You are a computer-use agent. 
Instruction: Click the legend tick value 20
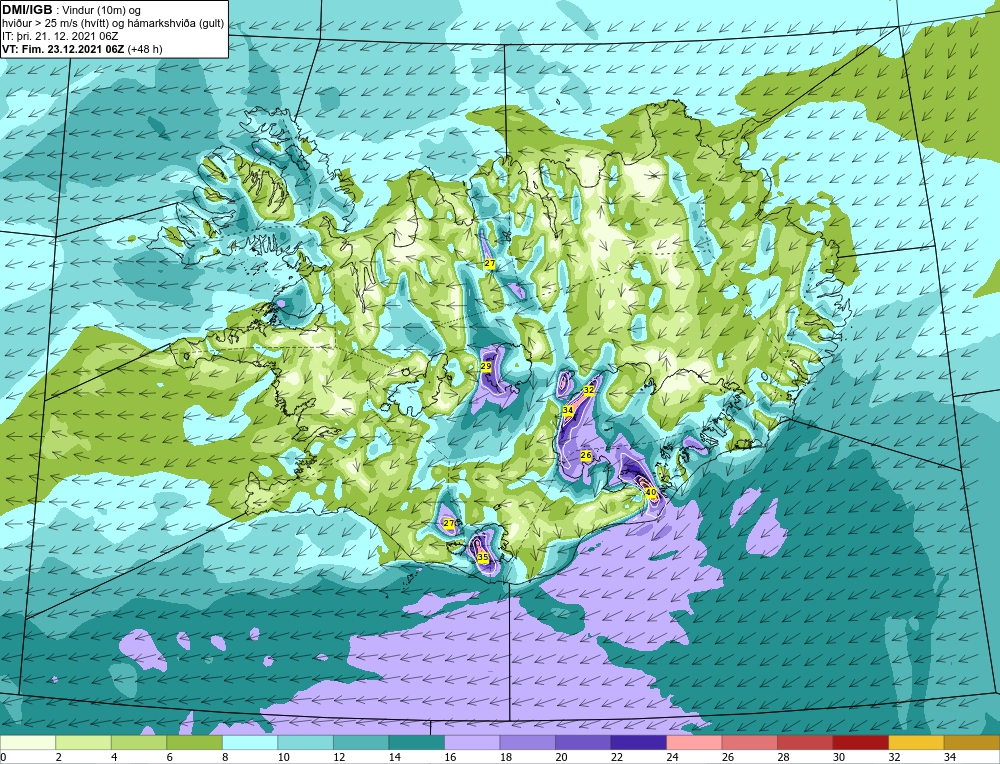click(x=561, y=758)
